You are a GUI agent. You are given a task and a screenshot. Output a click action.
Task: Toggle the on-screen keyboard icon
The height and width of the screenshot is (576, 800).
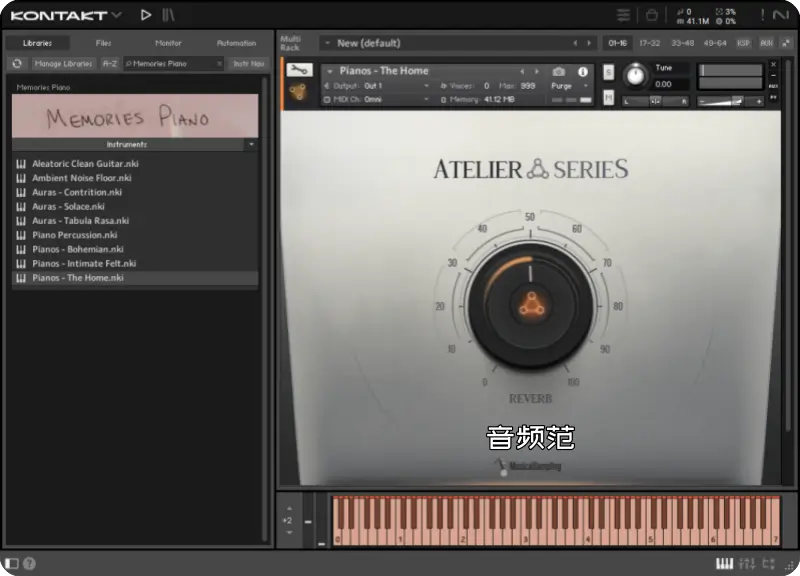point(724,563)
